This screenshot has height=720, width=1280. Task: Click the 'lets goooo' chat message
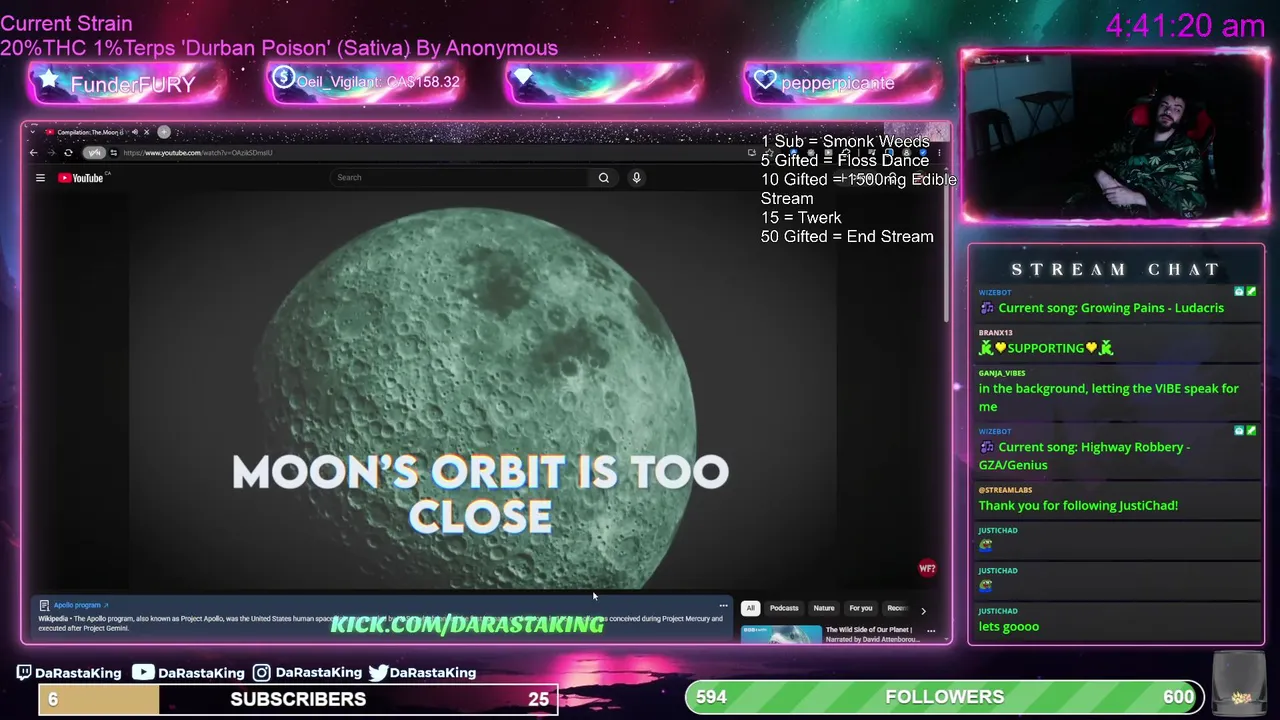click(x=1008, y=626)
